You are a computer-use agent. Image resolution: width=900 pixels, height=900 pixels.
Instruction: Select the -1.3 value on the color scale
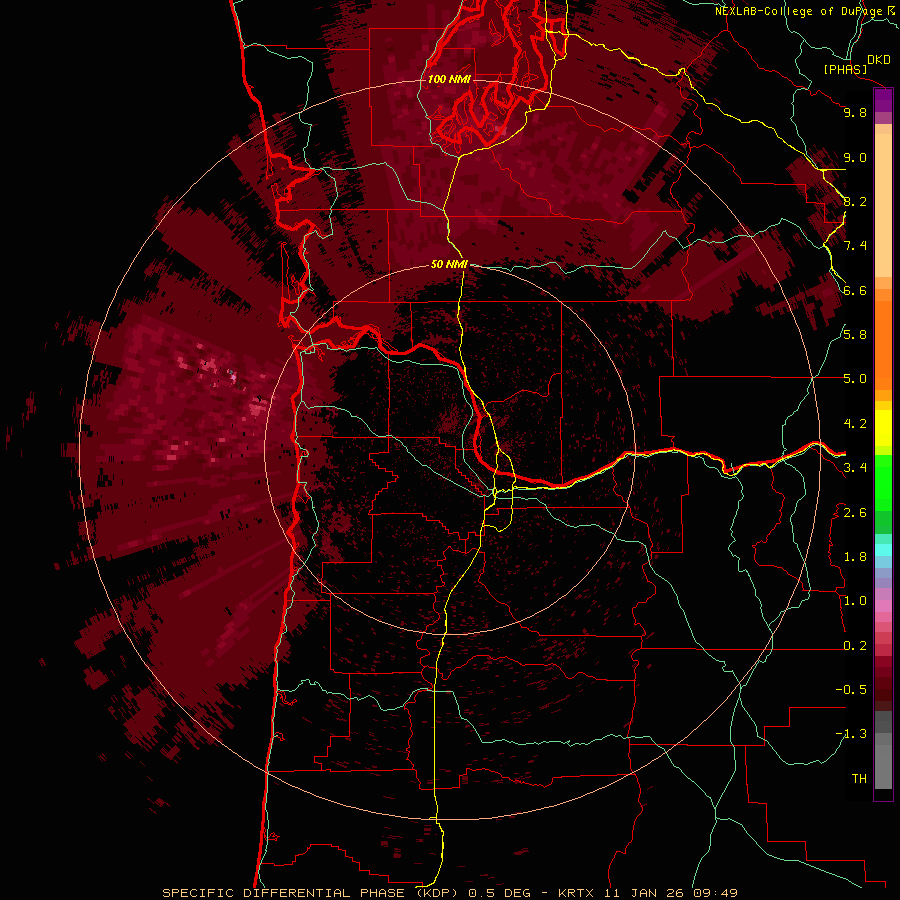[851, 734]
